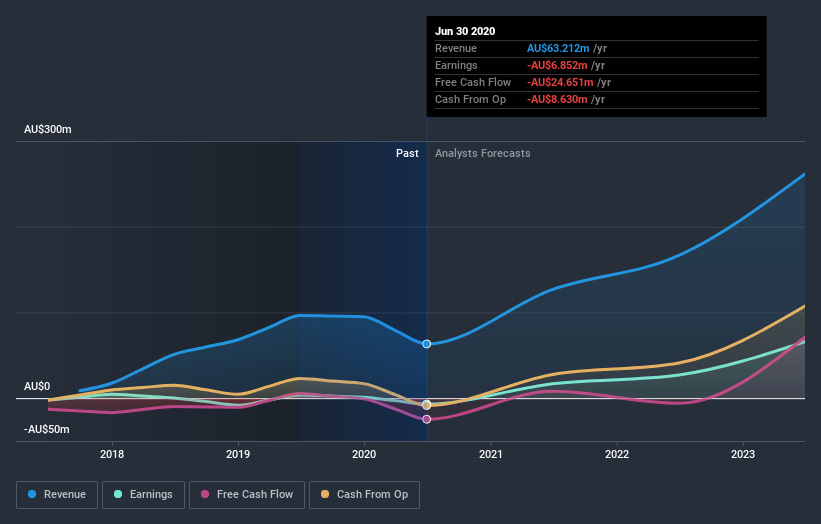Click the blue Revenue legend dot
Image resolution: width=821 pixels, height=524 pixels.
(32, 494)
